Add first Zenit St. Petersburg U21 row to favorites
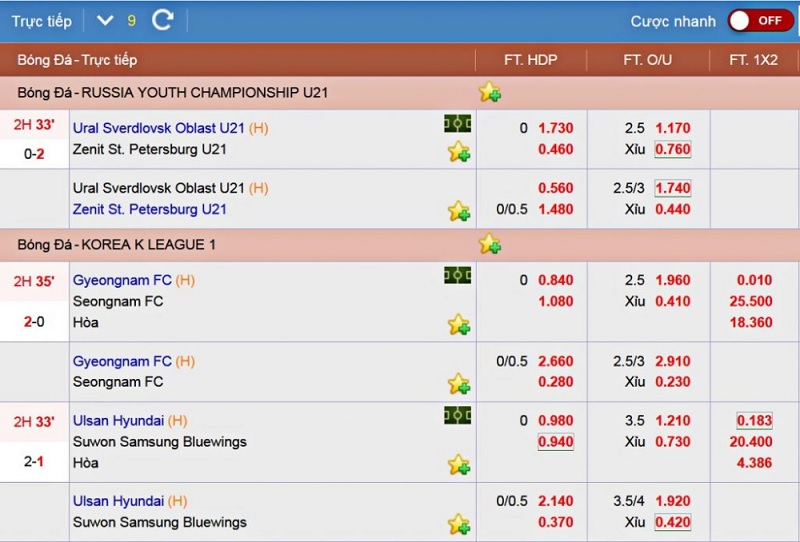 click(x=459, y=152)
